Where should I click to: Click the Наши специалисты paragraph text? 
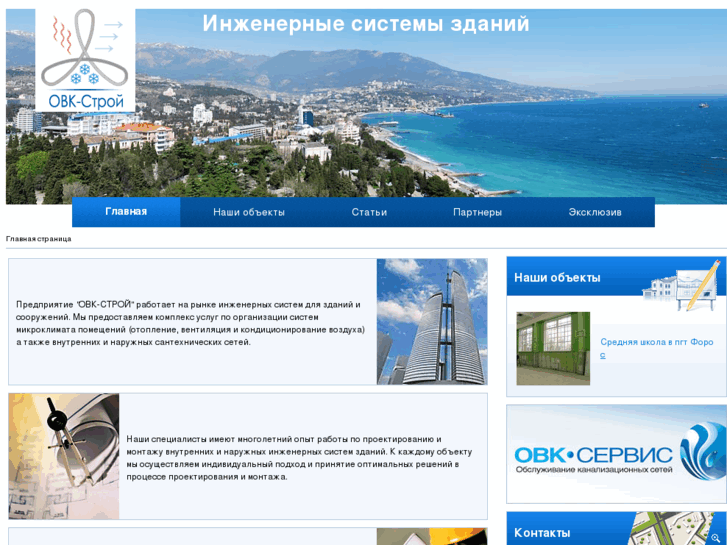pyautogui.click(x=299, y=458)
